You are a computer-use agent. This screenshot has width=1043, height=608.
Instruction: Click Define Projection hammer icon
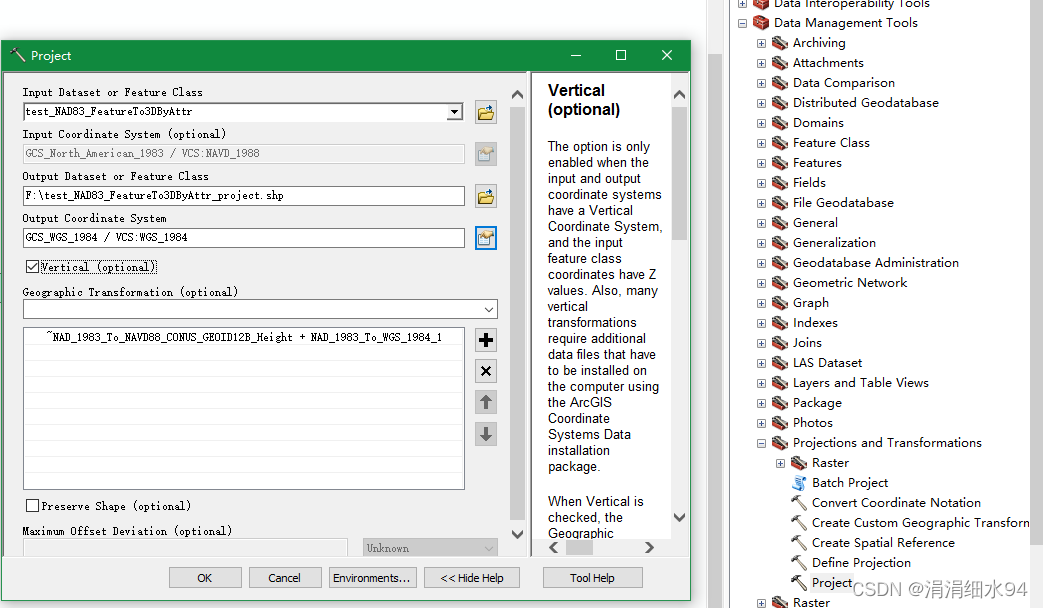click(x=799, y=563)
